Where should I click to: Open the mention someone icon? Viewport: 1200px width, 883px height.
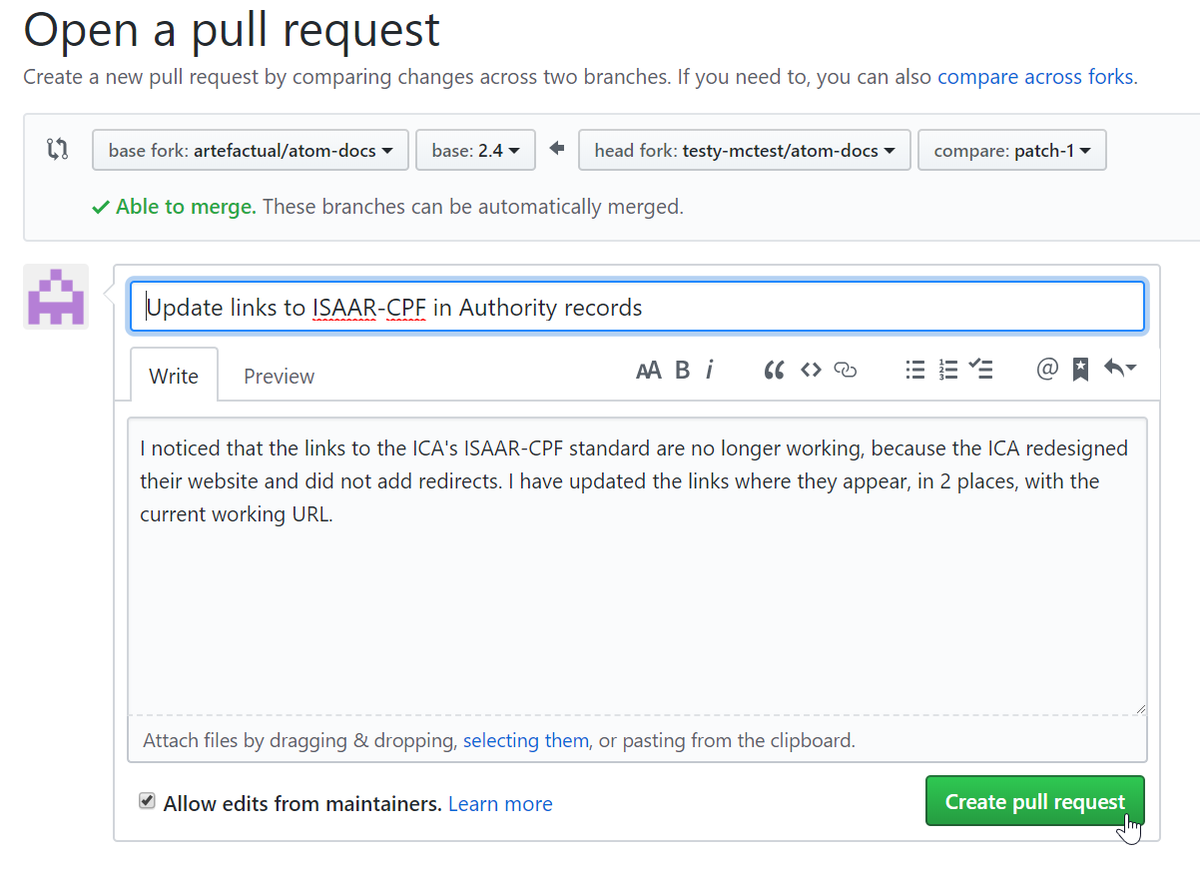point(1046,369)
